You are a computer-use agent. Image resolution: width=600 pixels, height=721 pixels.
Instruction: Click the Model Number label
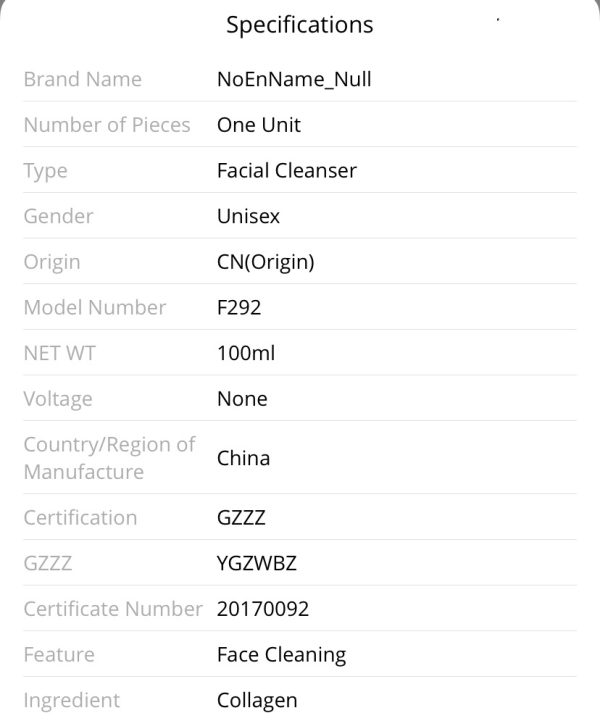click(95, 307)
